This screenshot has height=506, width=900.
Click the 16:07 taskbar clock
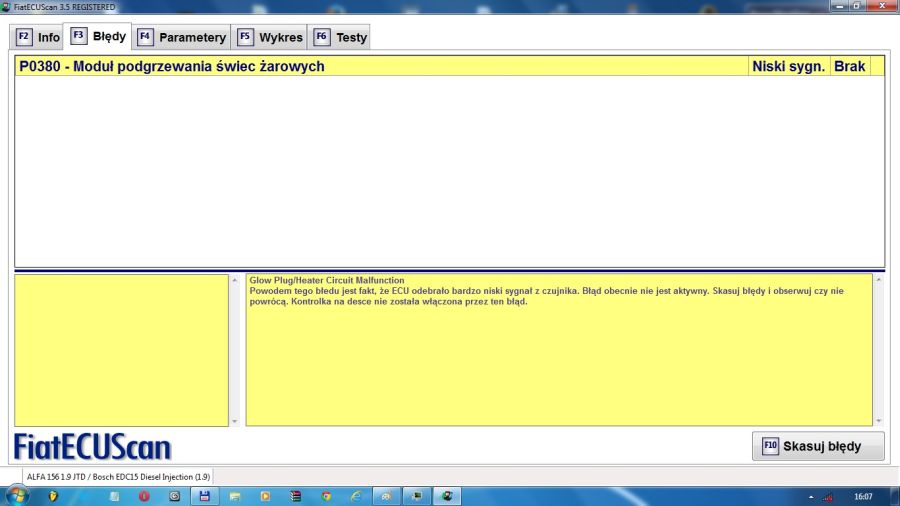pos(863,497)
